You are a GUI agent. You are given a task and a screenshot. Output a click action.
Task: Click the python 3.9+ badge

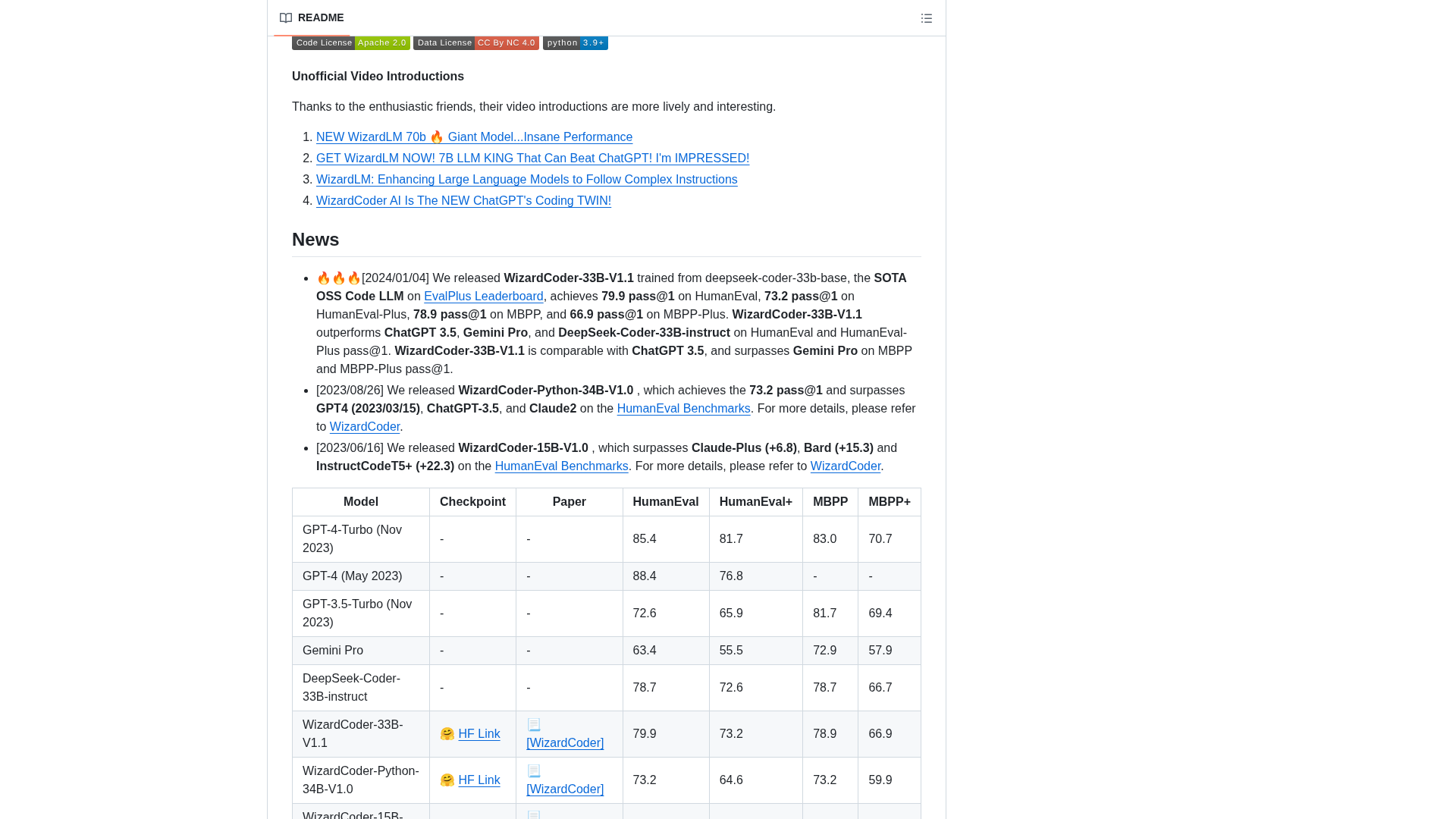point(575,43)
